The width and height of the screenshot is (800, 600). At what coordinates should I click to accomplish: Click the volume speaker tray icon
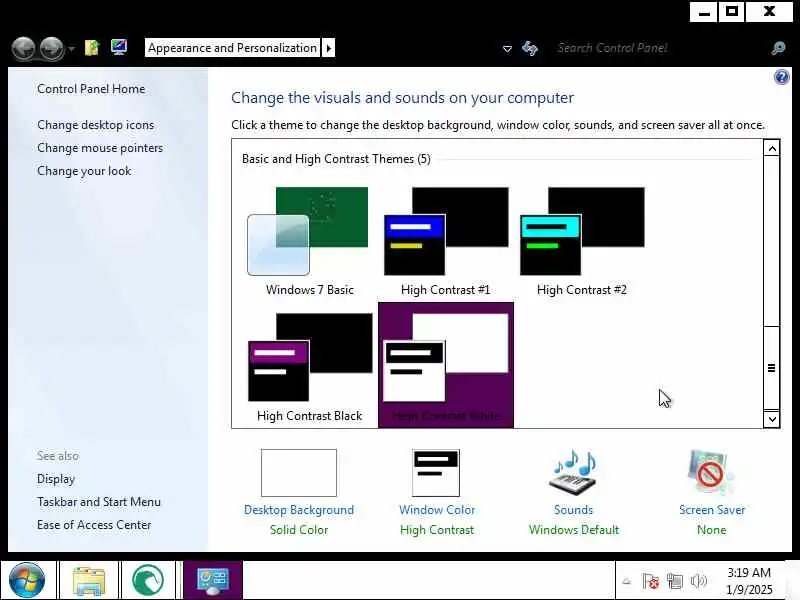tap(698, 581)
